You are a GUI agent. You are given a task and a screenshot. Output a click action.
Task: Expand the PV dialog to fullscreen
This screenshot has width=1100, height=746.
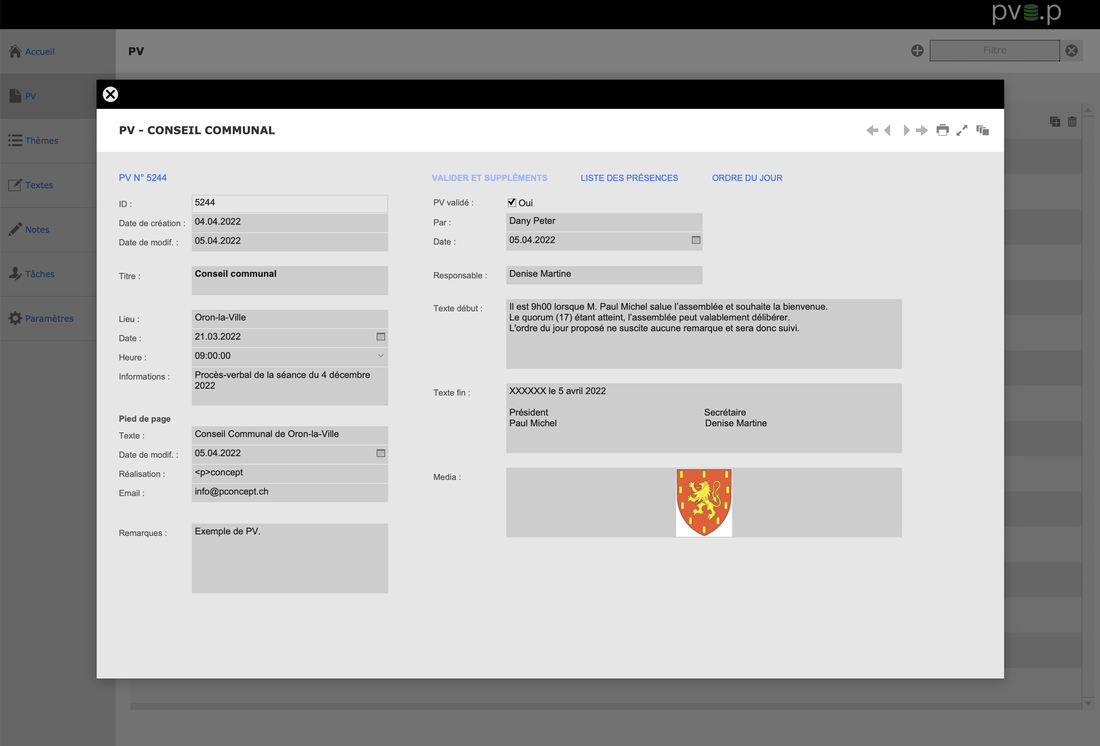(962, 130)
